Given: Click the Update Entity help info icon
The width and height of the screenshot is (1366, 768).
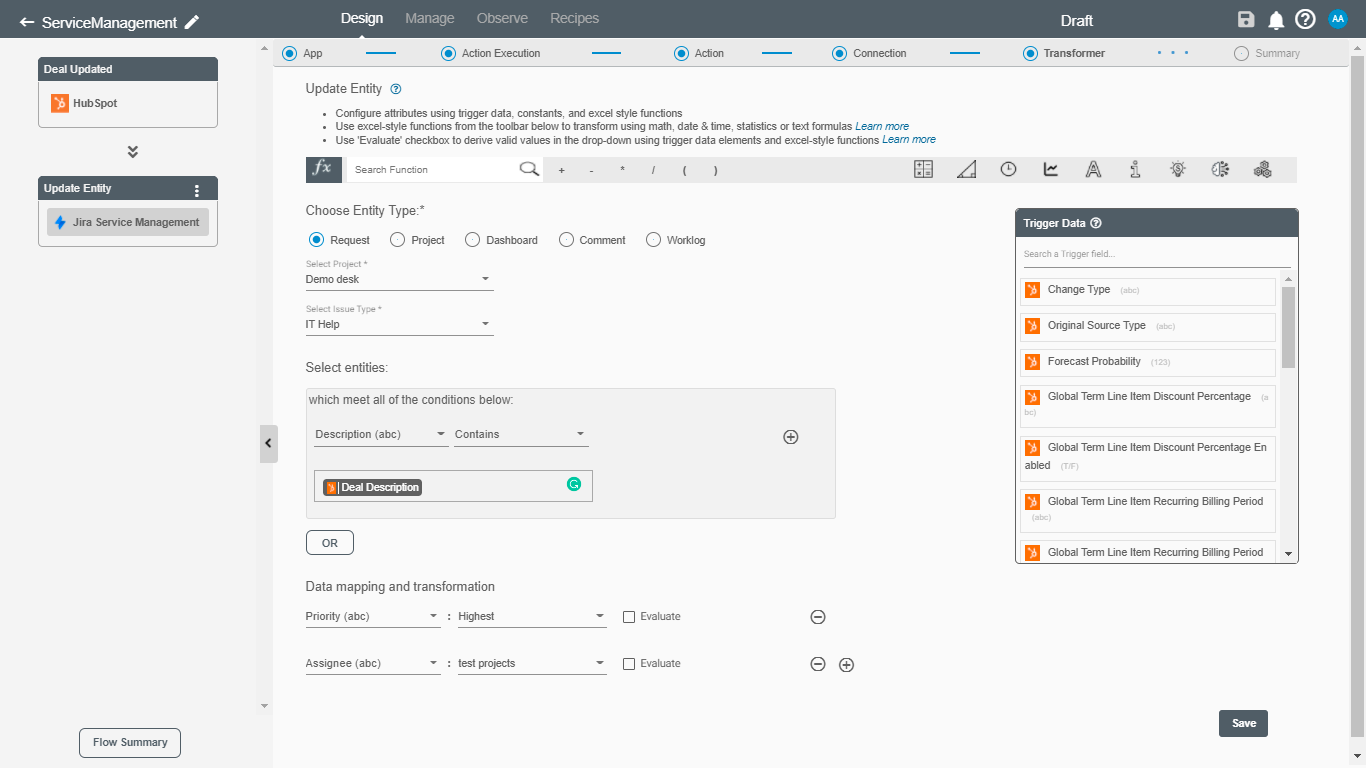Looking at the screenshot, I should coord(396,89).
